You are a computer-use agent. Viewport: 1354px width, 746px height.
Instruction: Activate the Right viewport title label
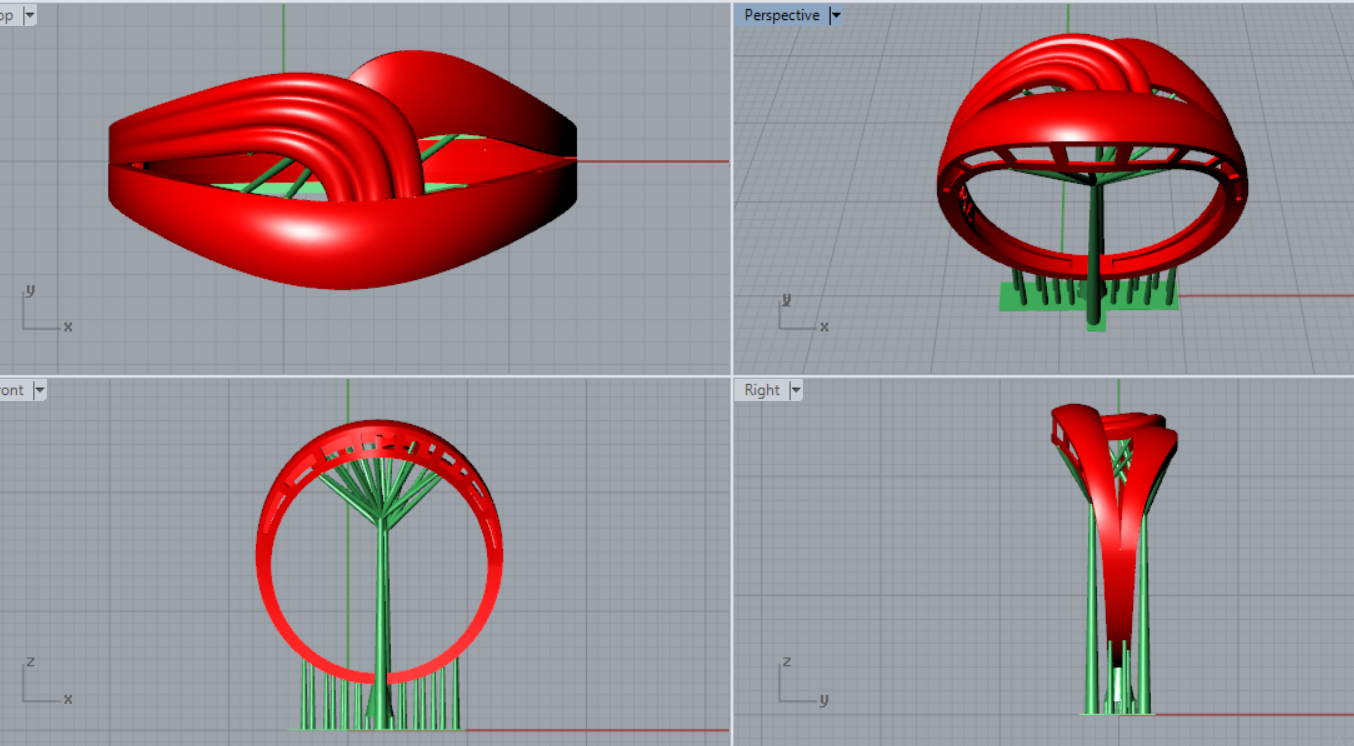(x=762, y=390)
